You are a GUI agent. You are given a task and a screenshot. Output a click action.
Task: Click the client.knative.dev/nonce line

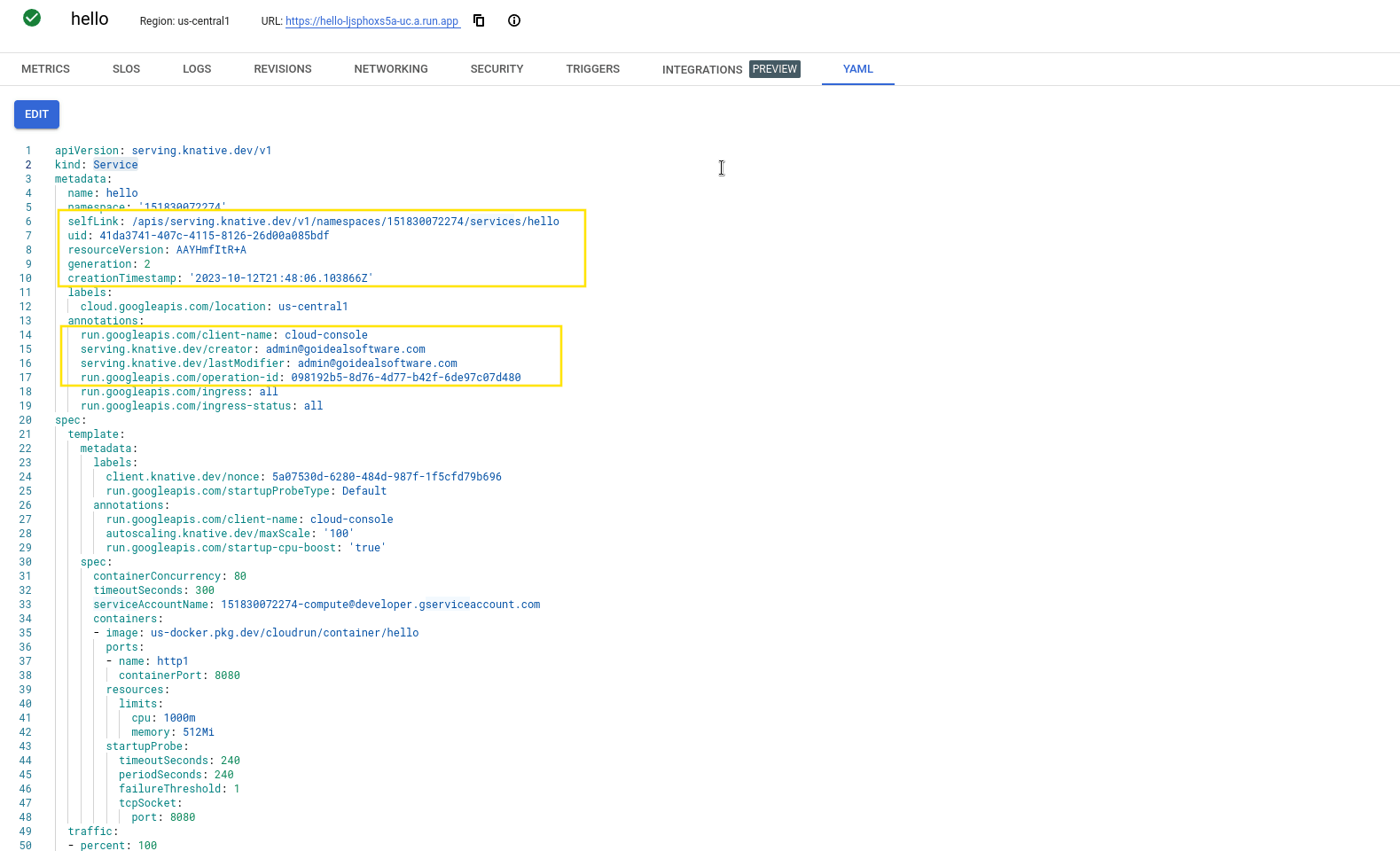pyautogui.click(x=304, y=477)
